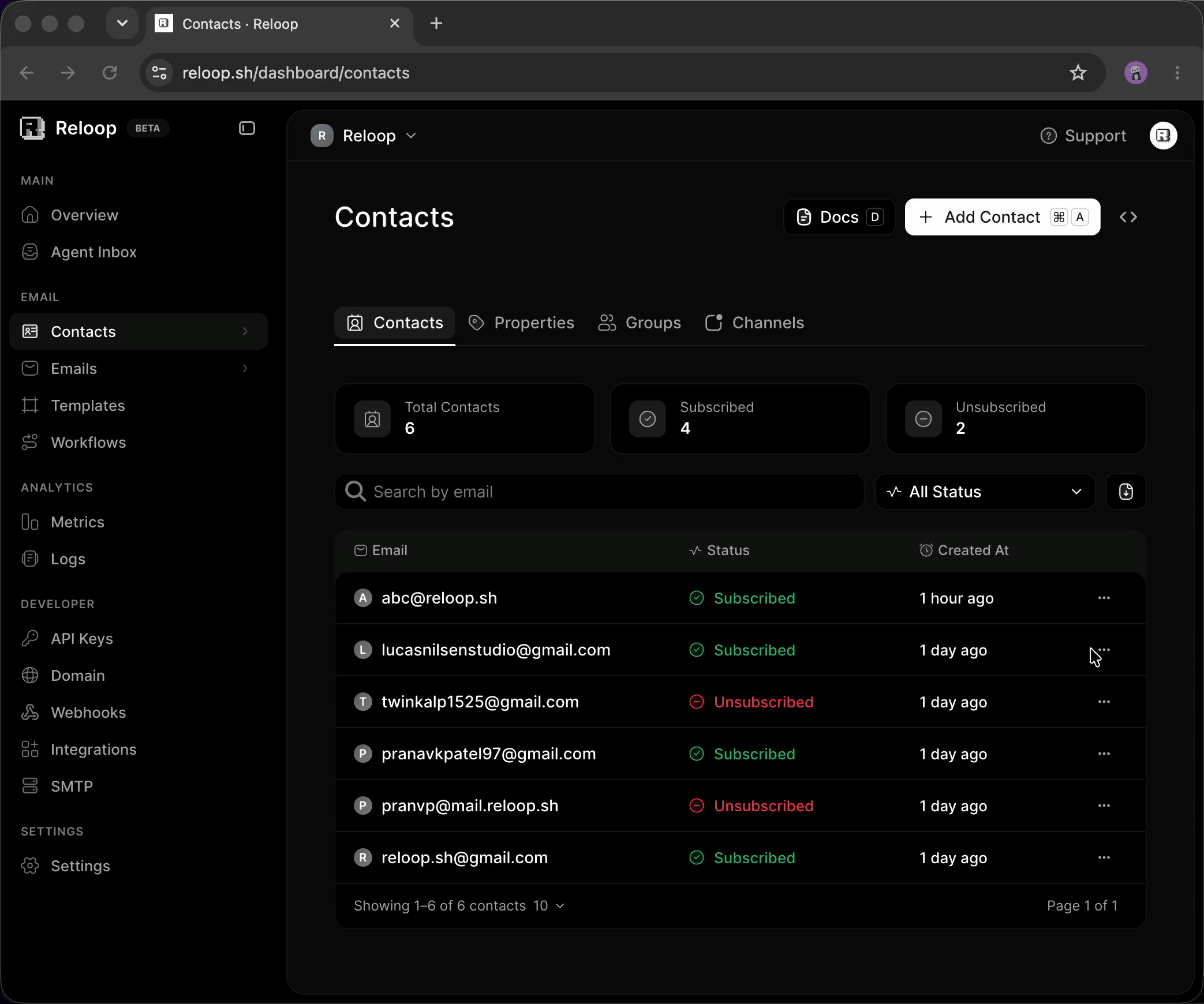Click Add Contact button
The width and height of the screenshot is (1204, 1004).
point(1003,217)
